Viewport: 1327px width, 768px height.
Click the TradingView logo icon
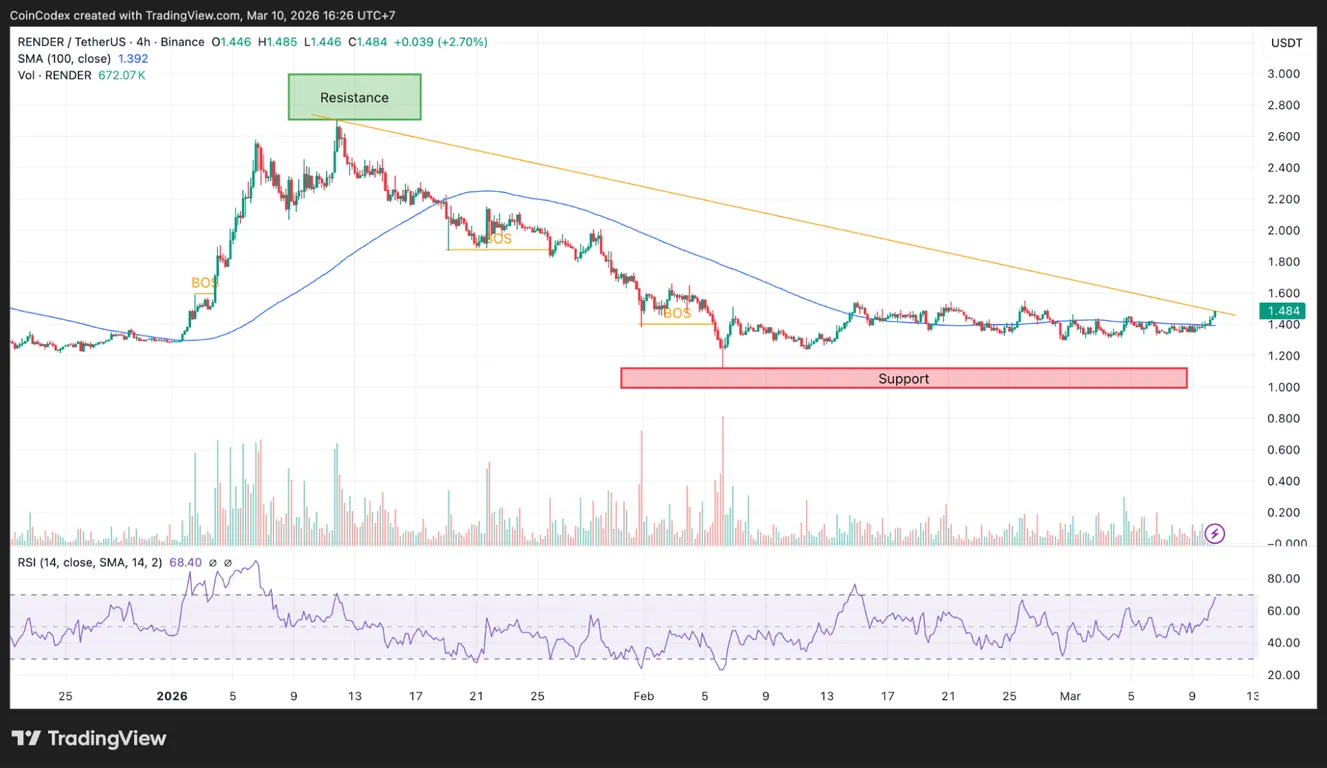coord(26,739)
